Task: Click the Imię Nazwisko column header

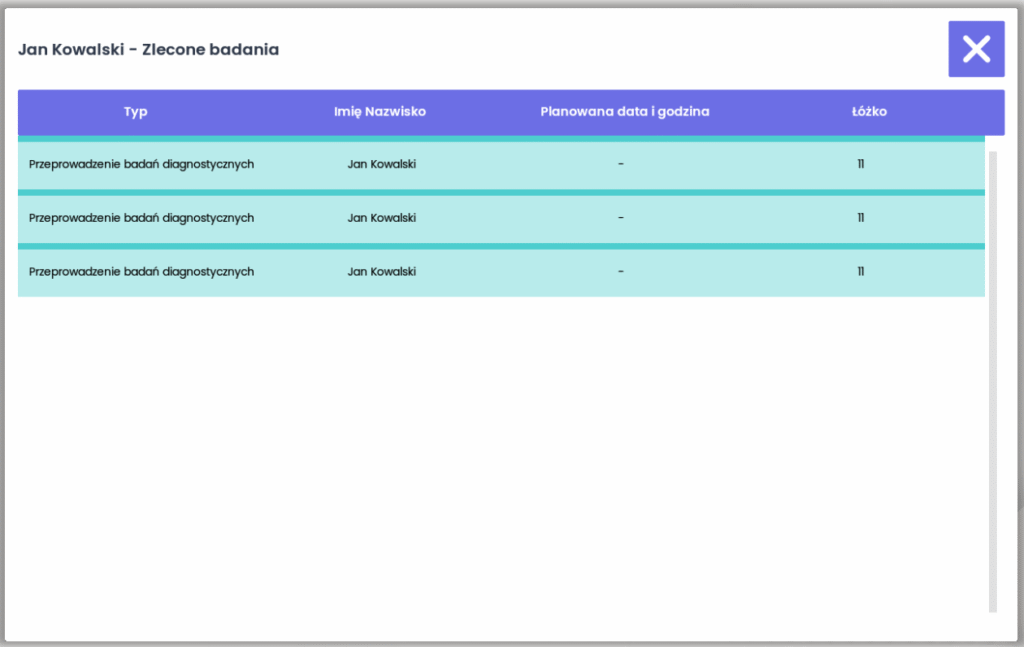Action: pos(380,112)
